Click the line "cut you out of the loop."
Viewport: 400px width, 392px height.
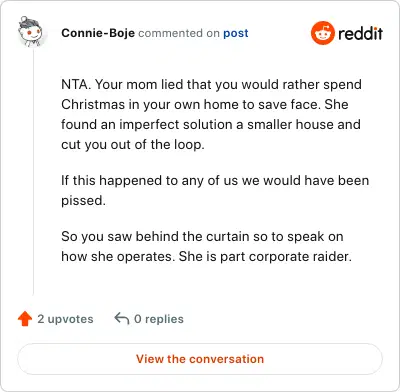(133, 145)
